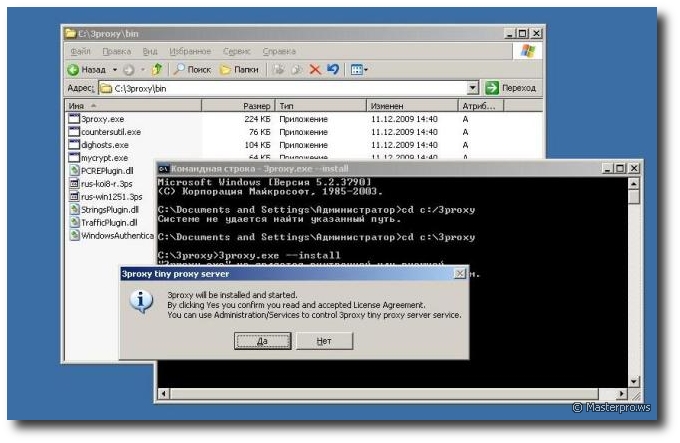
Task: Open the Back history dropdown arrow
Action: pos(115,69)
